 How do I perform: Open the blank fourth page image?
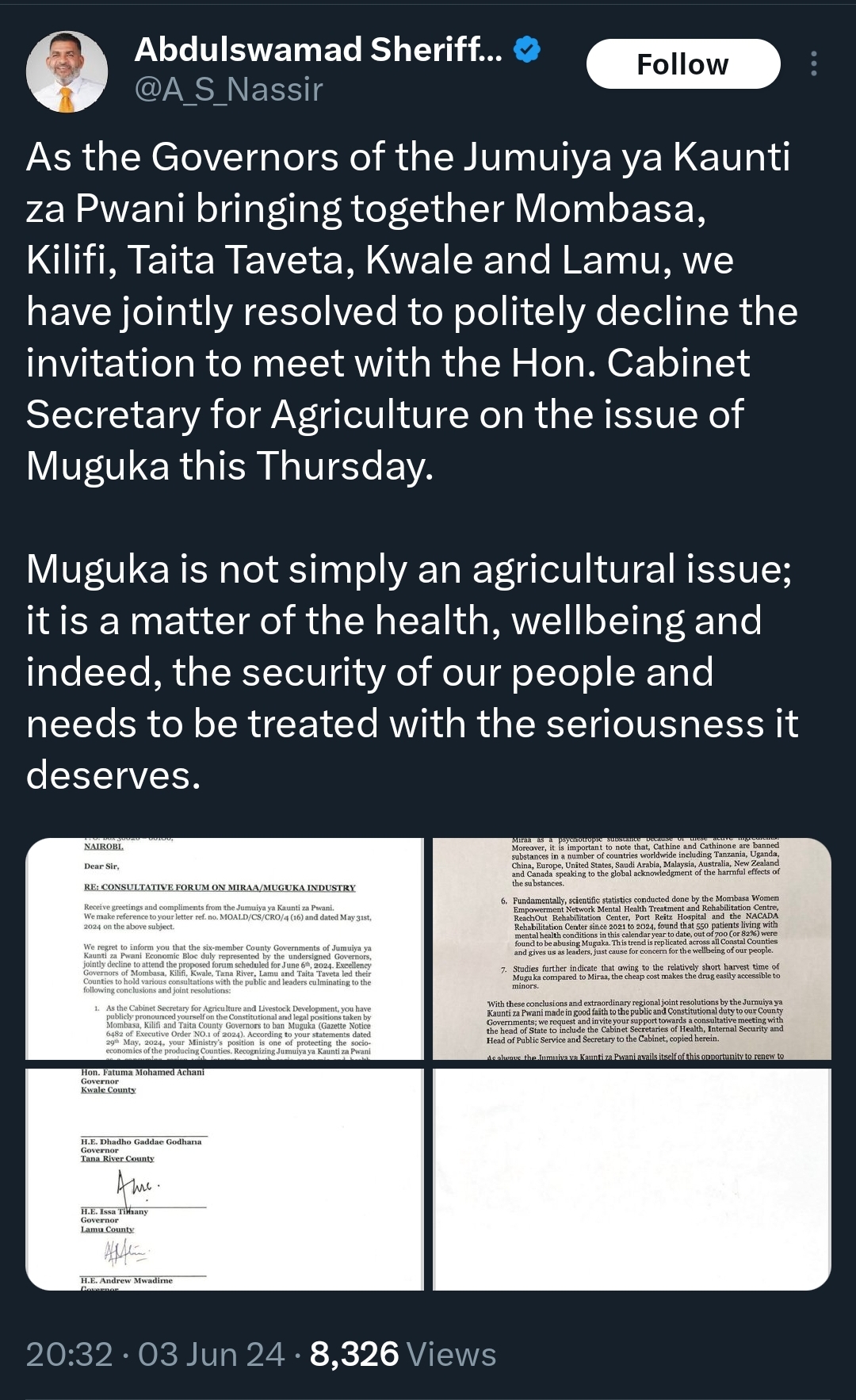632,1179
